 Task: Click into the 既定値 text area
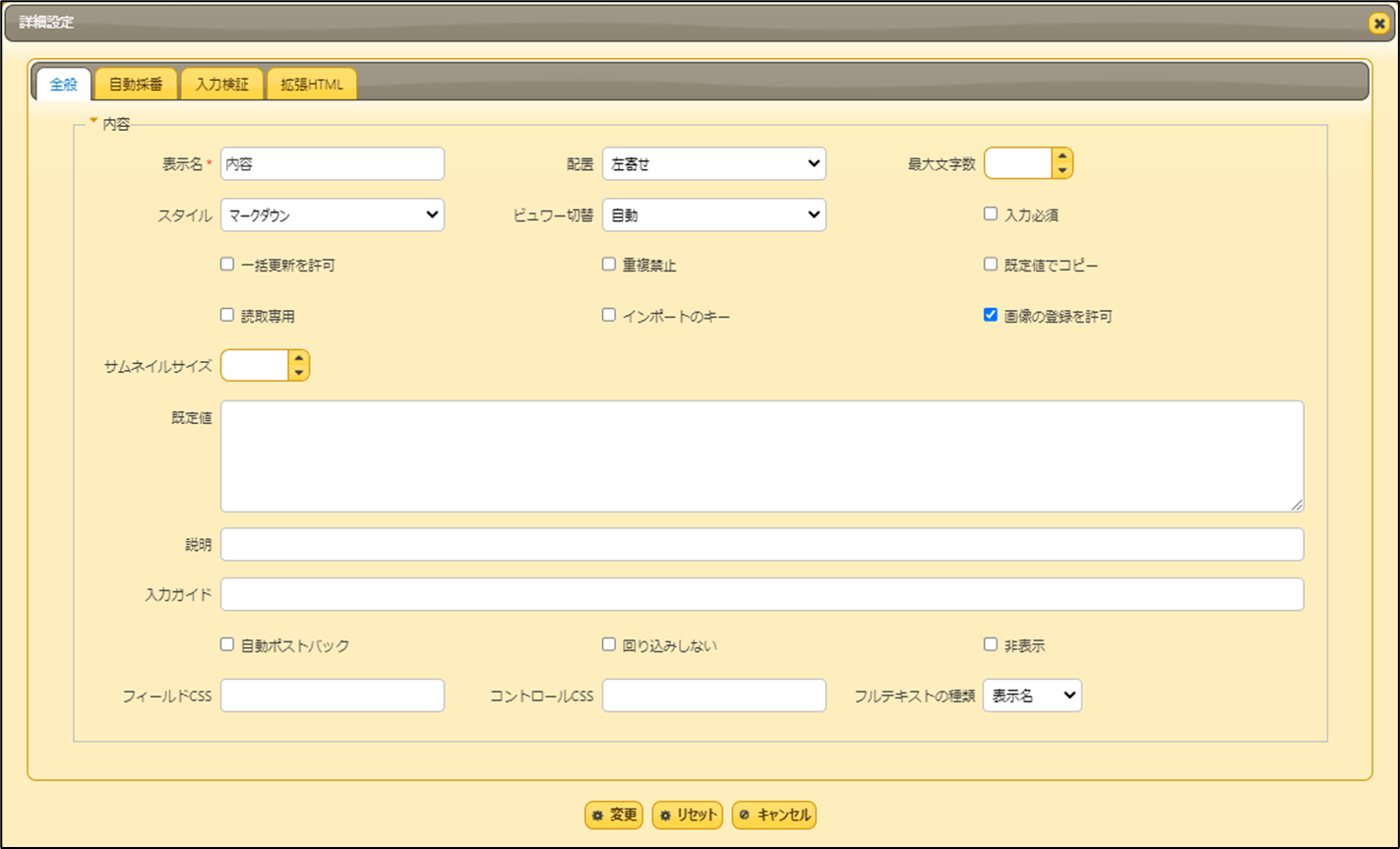point(761,455)
